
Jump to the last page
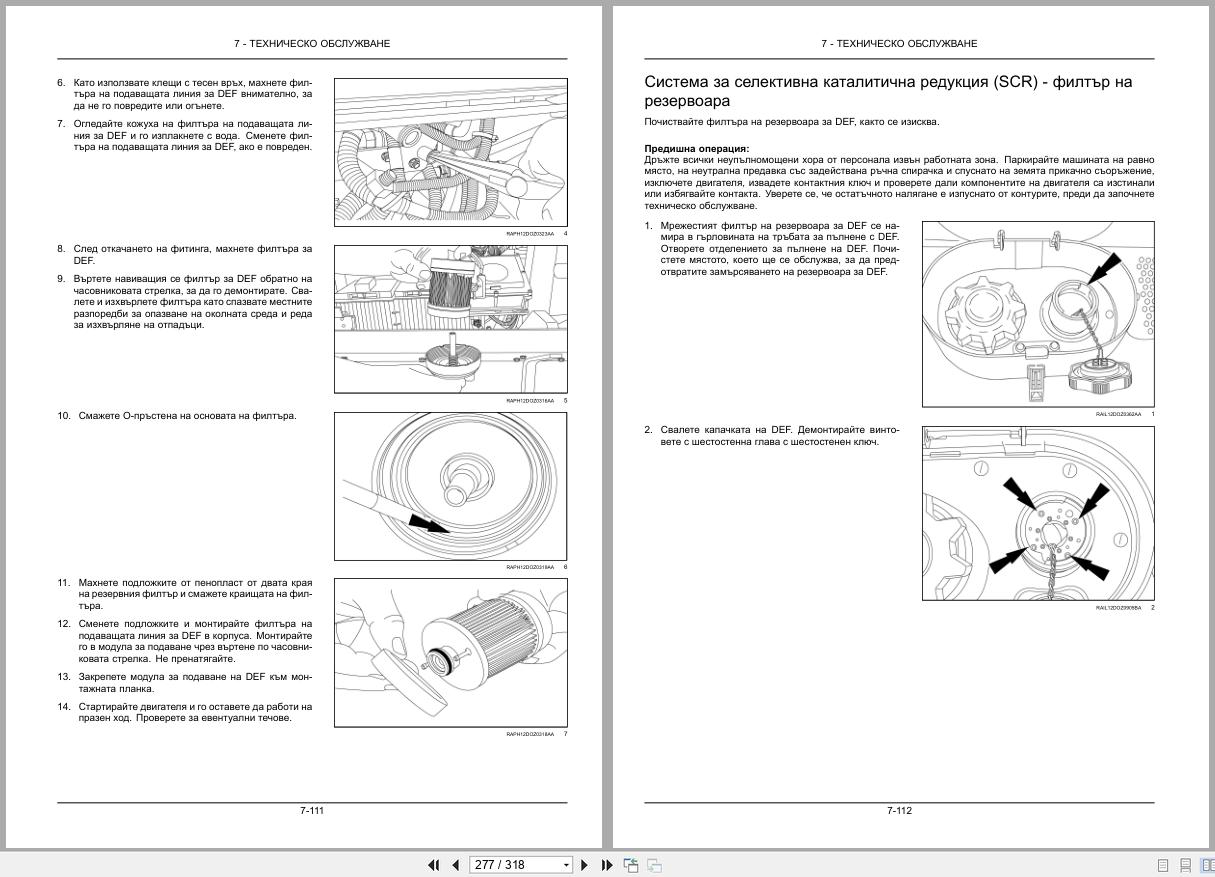coord(607,865)
